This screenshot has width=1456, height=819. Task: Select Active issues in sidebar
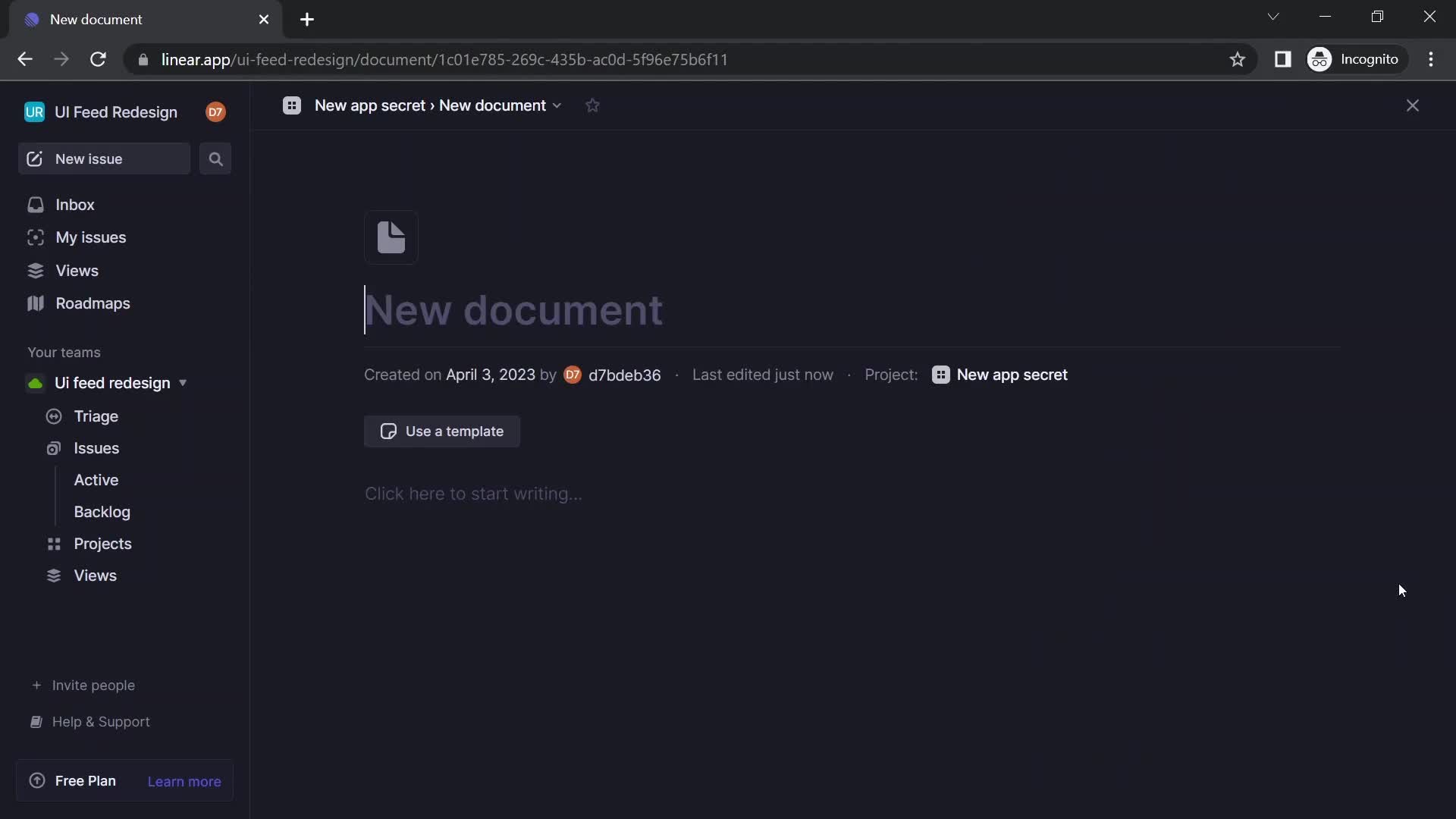(x=96, y=480)
